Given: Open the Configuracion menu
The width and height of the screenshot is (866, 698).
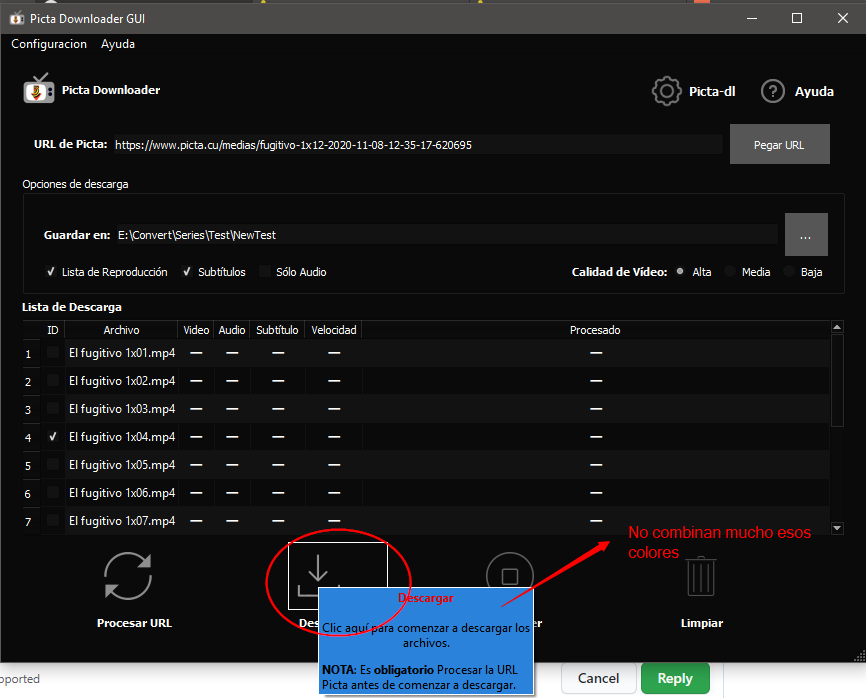Looking at the screenshot, I should 48,44.
